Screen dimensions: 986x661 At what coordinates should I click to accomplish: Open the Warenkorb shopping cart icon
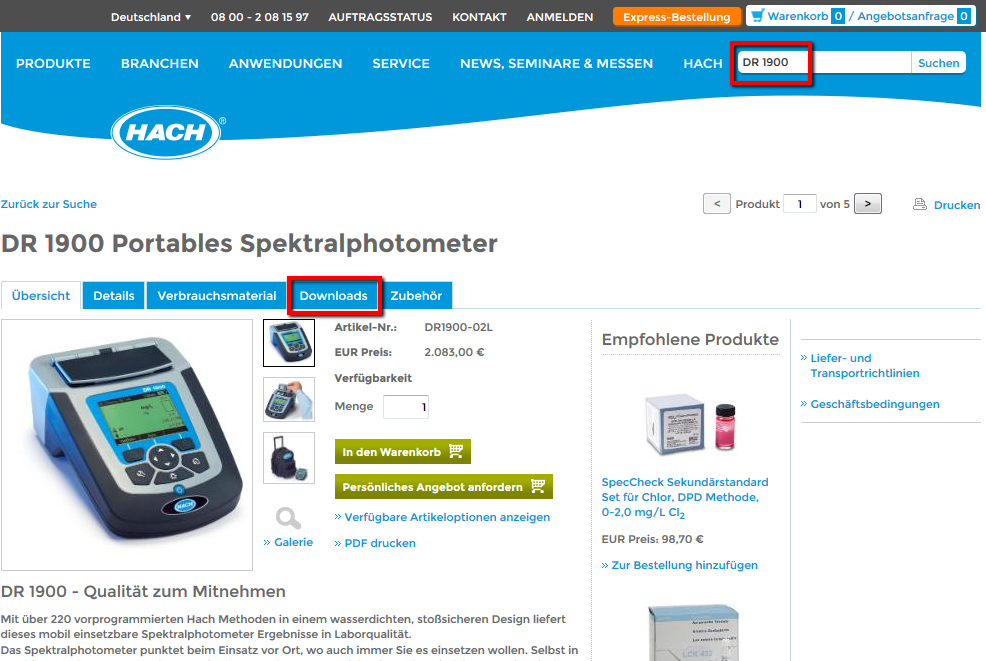(758, 16)
